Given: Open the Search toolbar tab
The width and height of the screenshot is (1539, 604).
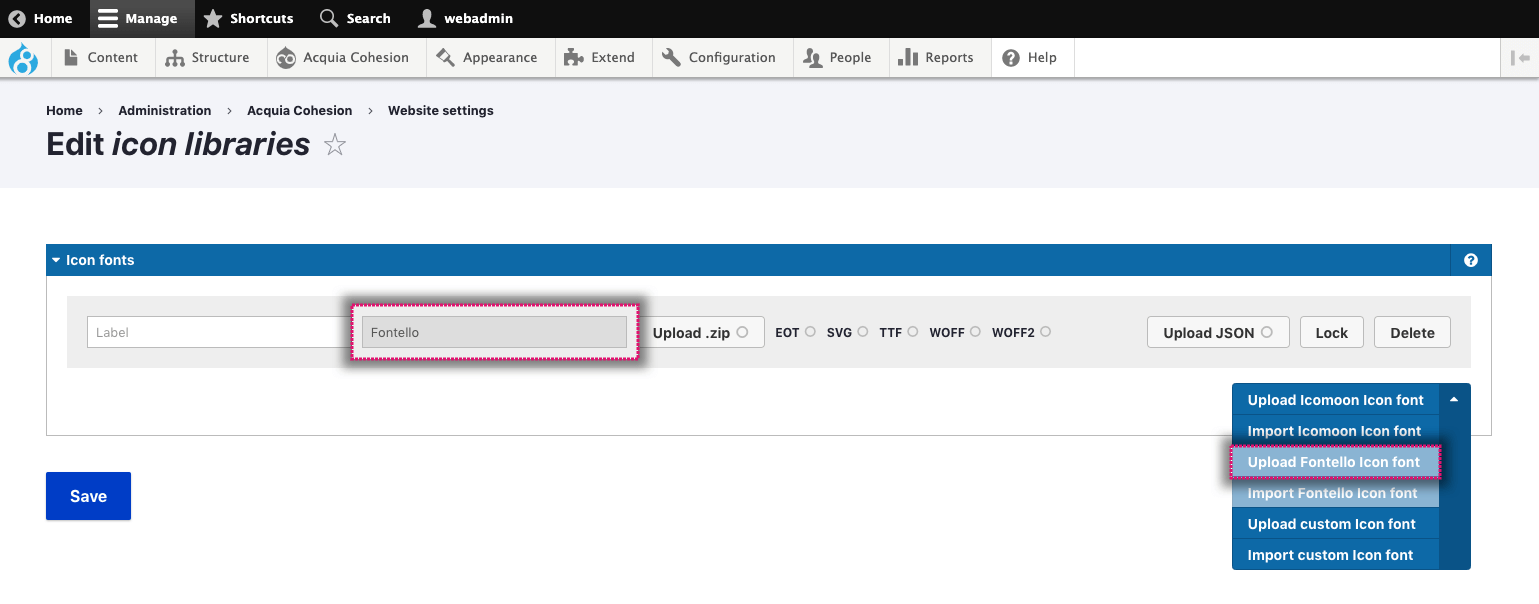Looking at the screenshot, I should pos(355,18).
